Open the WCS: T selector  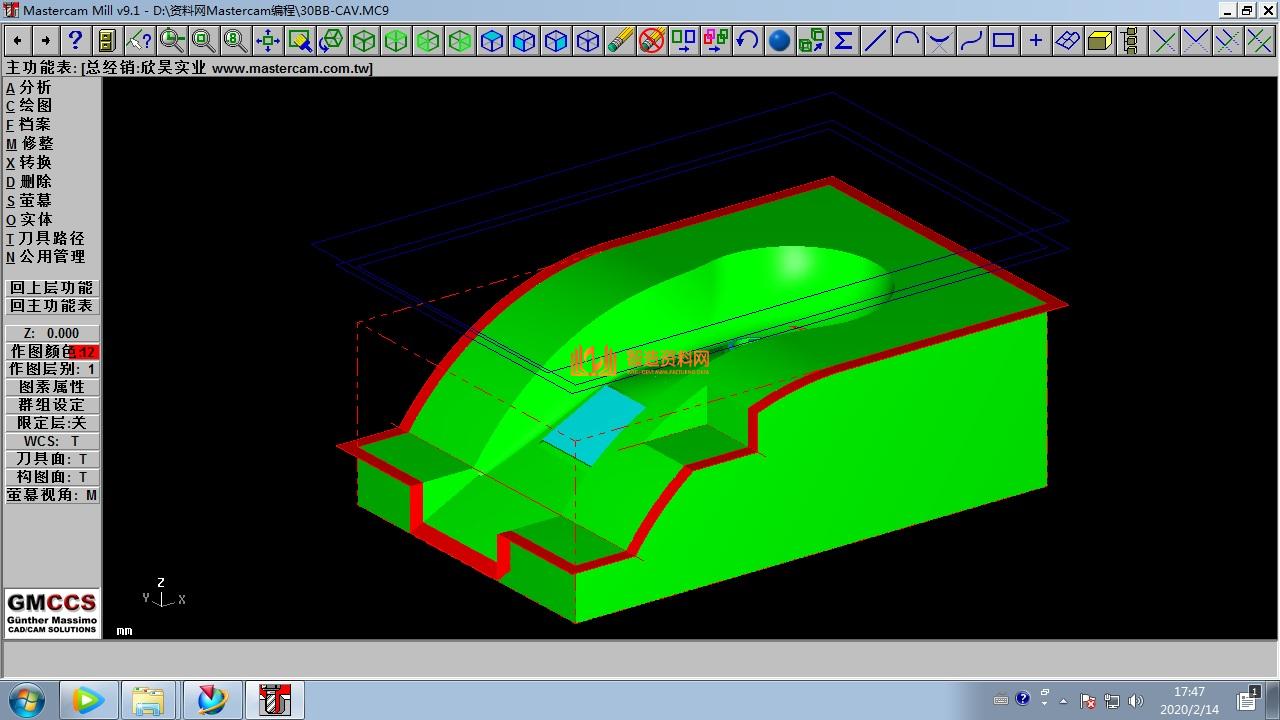pos(52,441)
